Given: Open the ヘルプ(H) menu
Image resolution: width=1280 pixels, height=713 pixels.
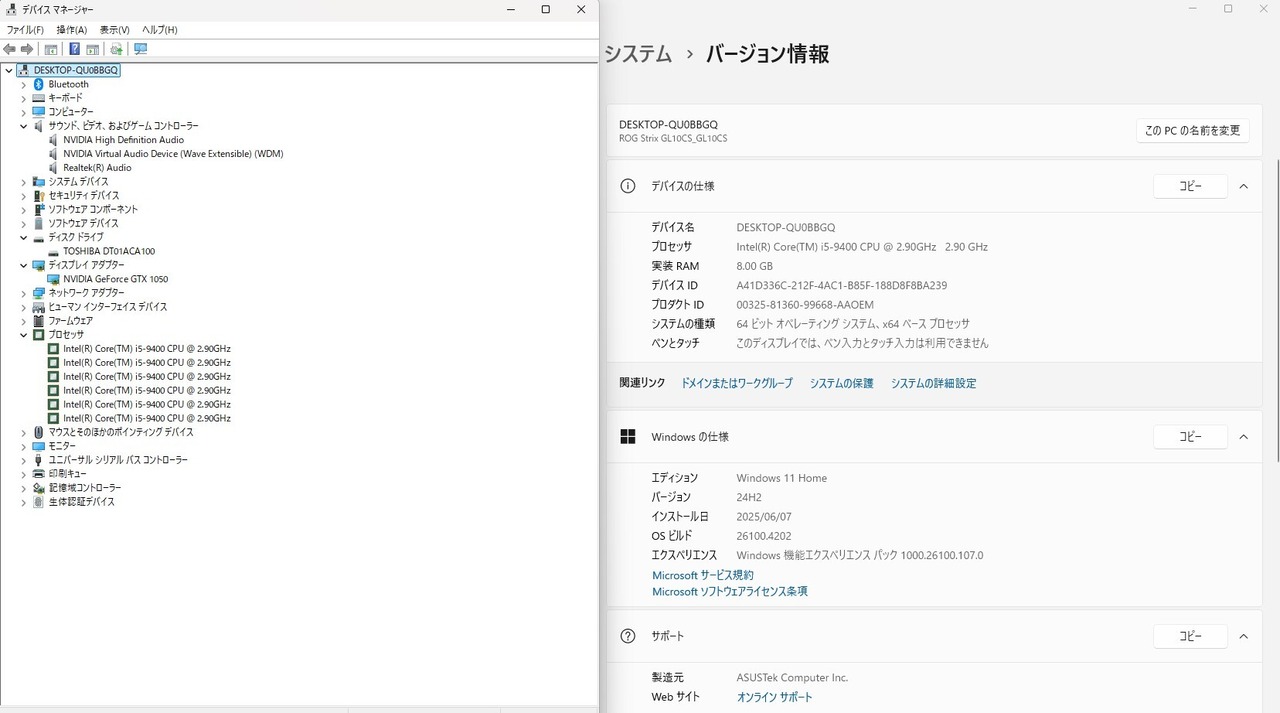Looking at the screenshot, I should click(x=160, y=30).
